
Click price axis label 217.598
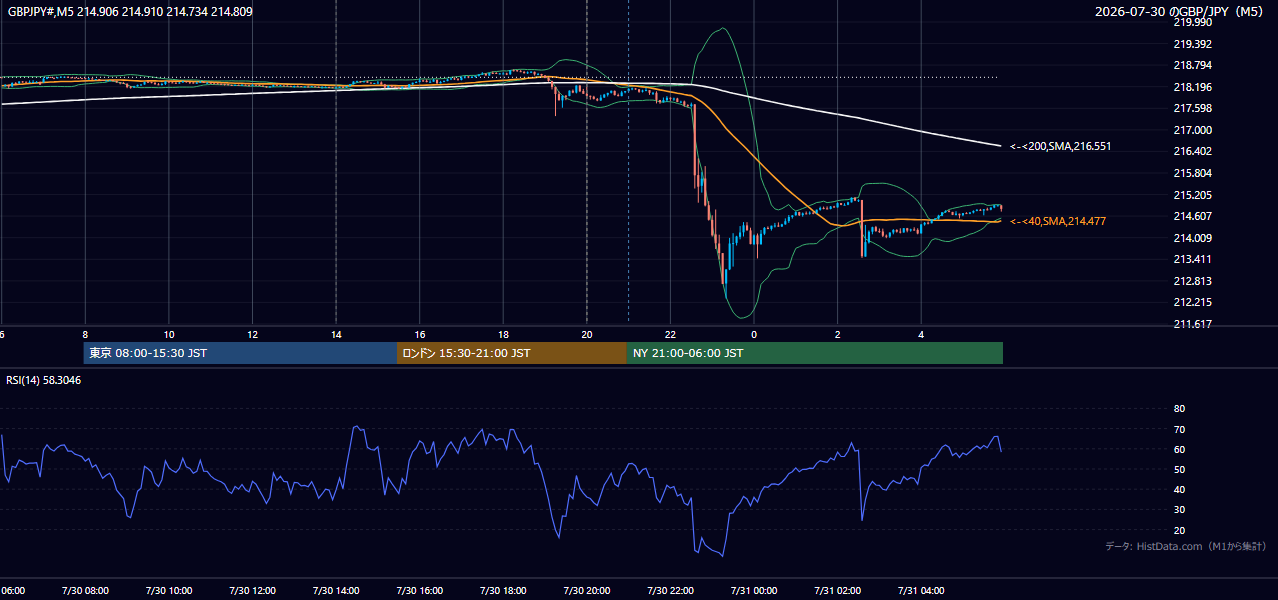click(1192, 108)
